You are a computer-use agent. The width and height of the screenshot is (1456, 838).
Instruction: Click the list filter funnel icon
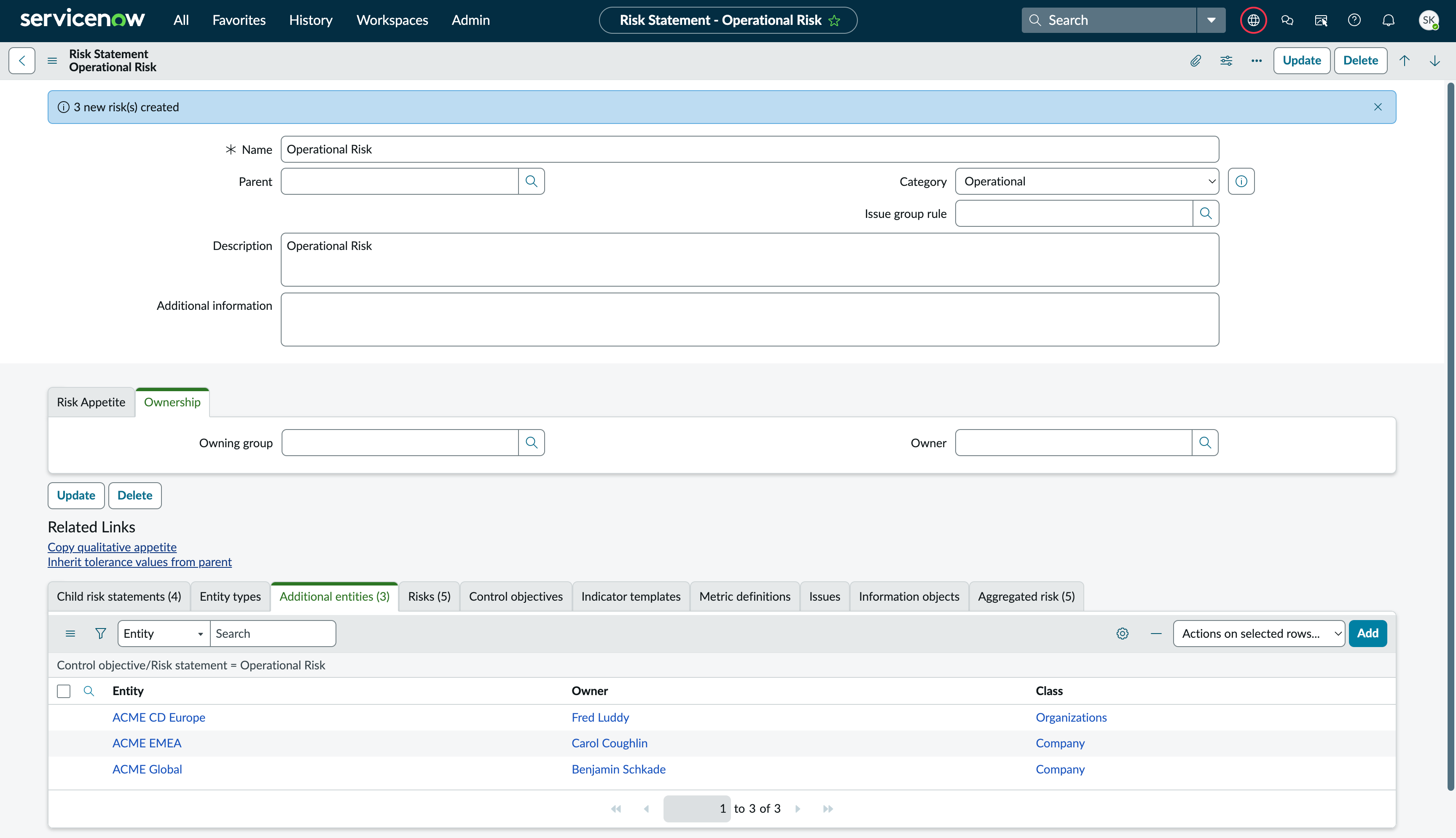point(101,634)
